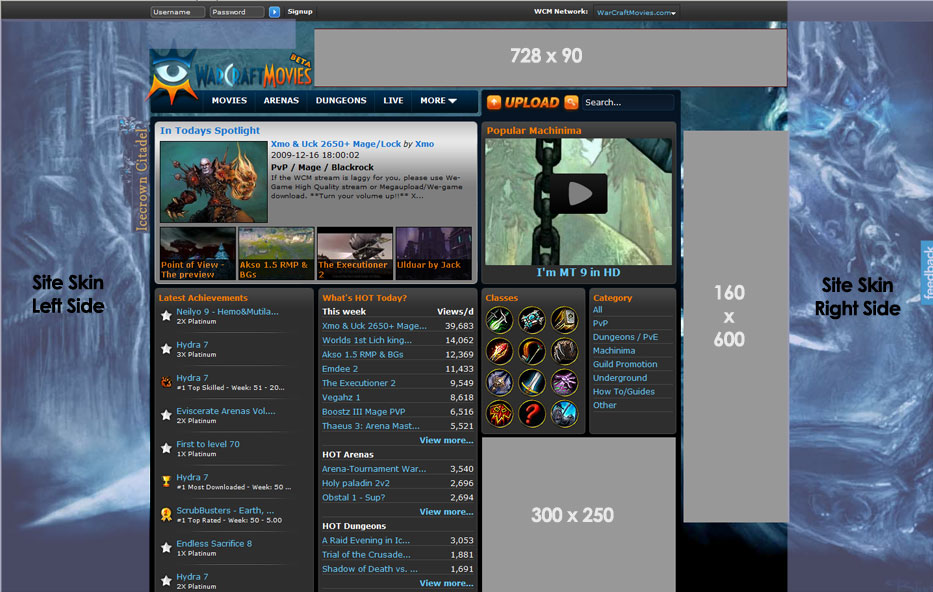Screen dimensions: 933x592
Task: Filter by Guild Promotion category
Action: [625, 364]
